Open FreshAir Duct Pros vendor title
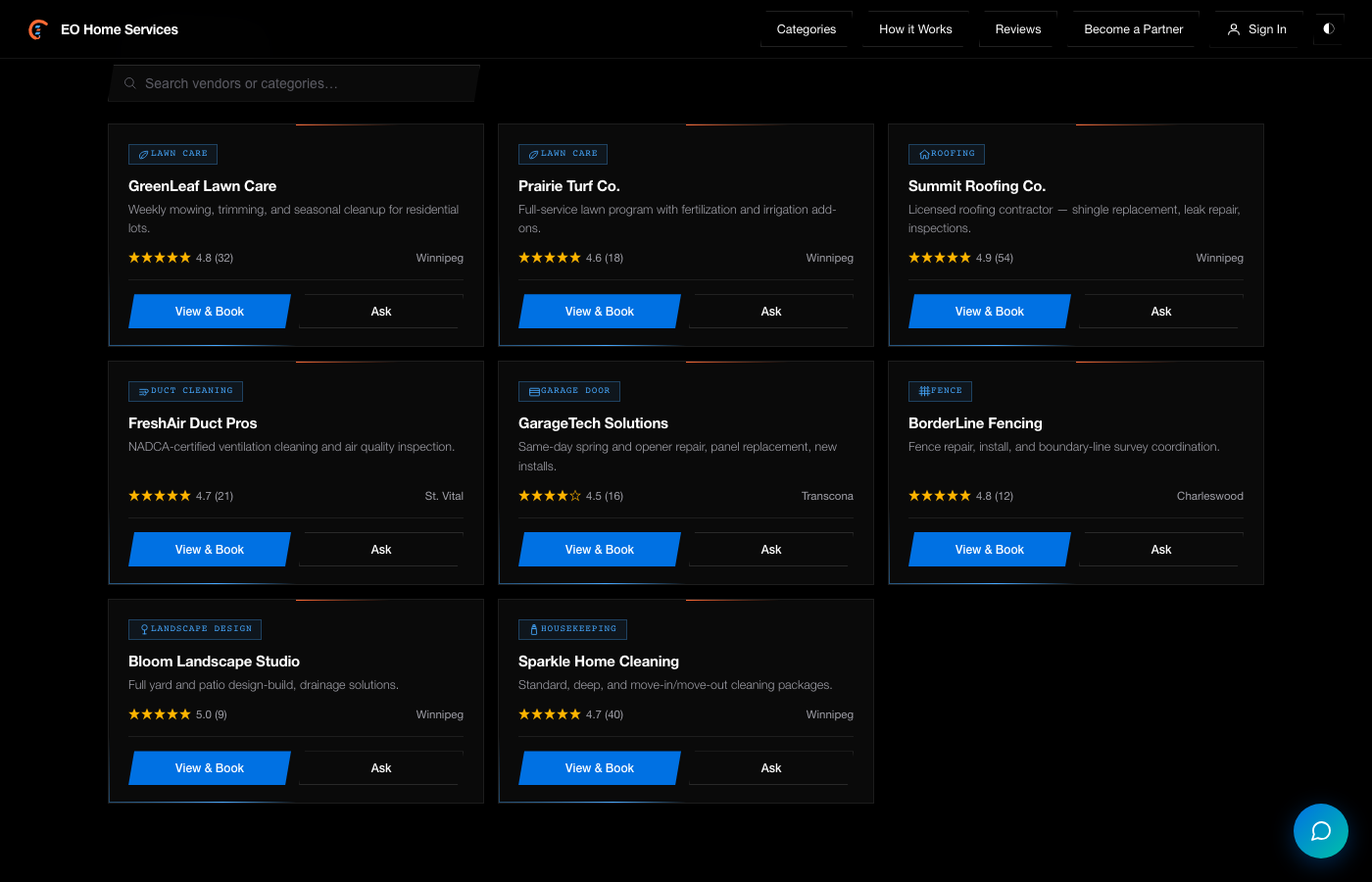The image size is (1372, 882). (x=193, y=423)
